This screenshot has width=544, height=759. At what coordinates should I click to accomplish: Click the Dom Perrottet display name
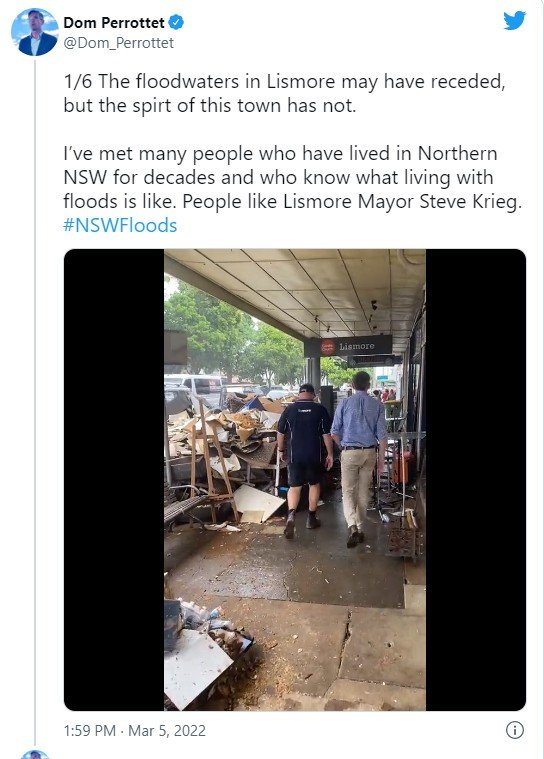tap(114, 22)
